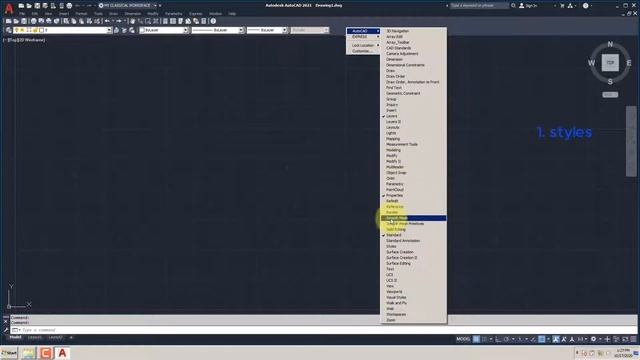
Task: Enable the Dimension toolbar entry
Action: 413,60
